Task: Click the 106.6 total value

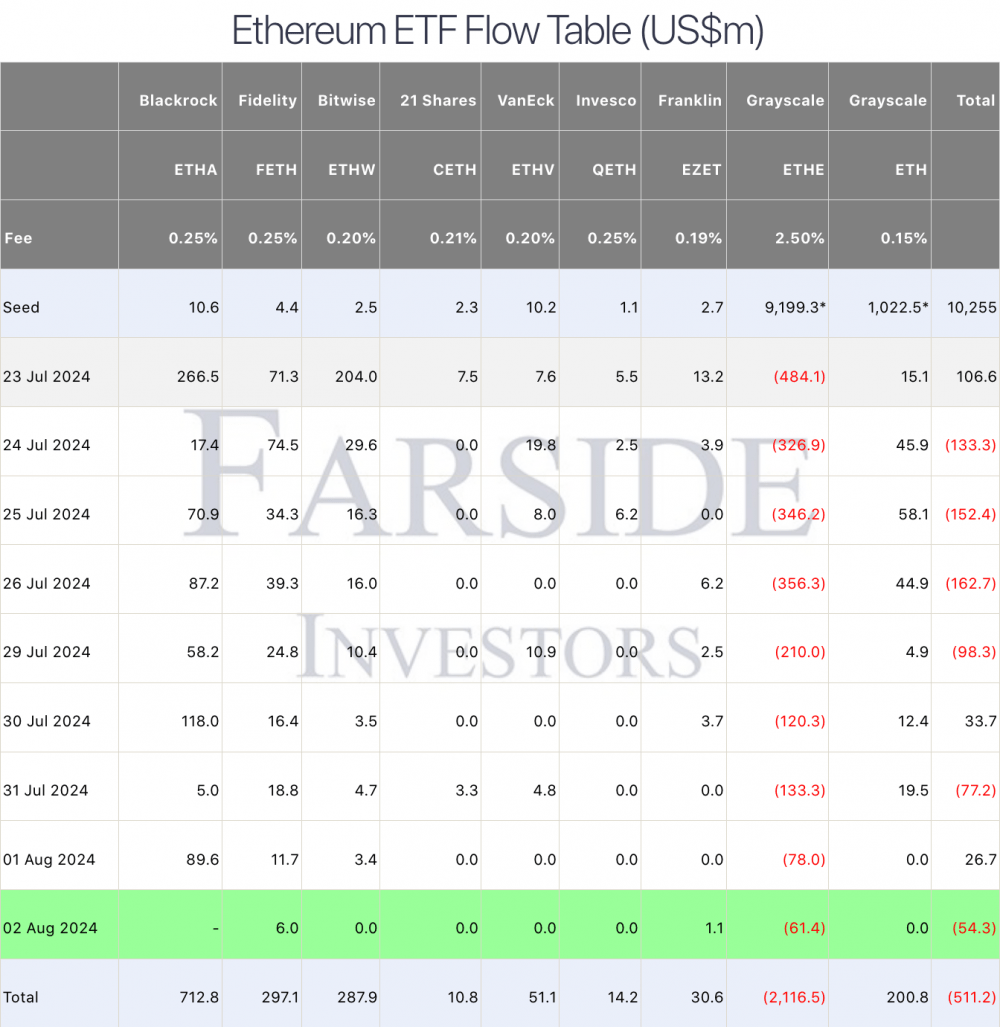Action: pyautogui.click(x=976, y=377)
